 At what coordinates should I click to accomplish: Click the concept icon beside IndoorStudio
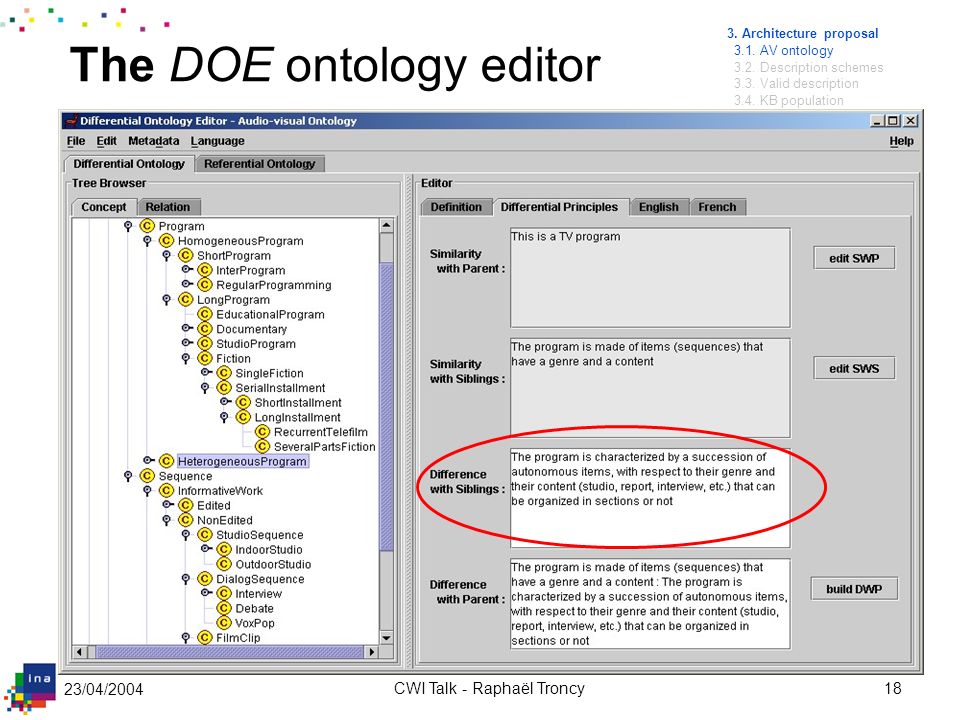pos(224,549)
